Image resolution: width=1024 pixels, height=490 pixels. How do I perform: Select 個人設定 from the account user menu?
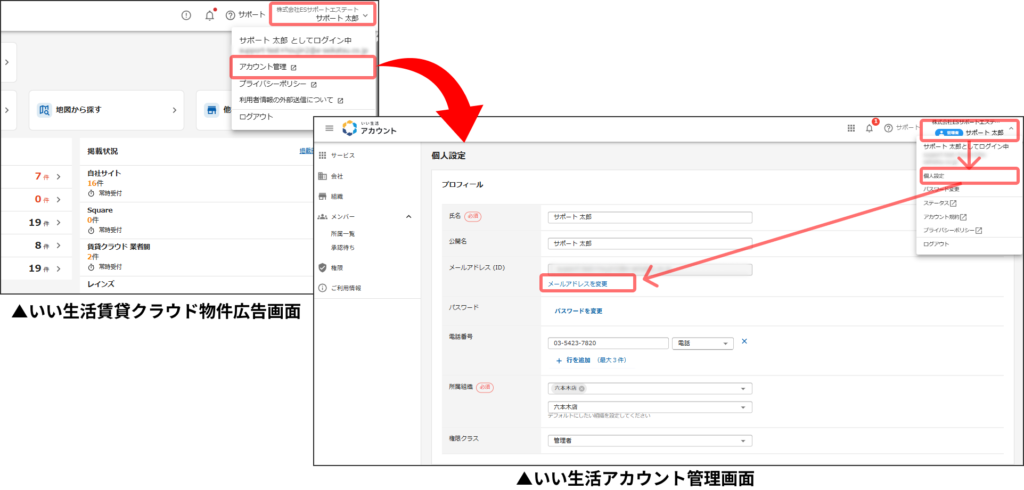pyautogui.click(x=970, y=176)
